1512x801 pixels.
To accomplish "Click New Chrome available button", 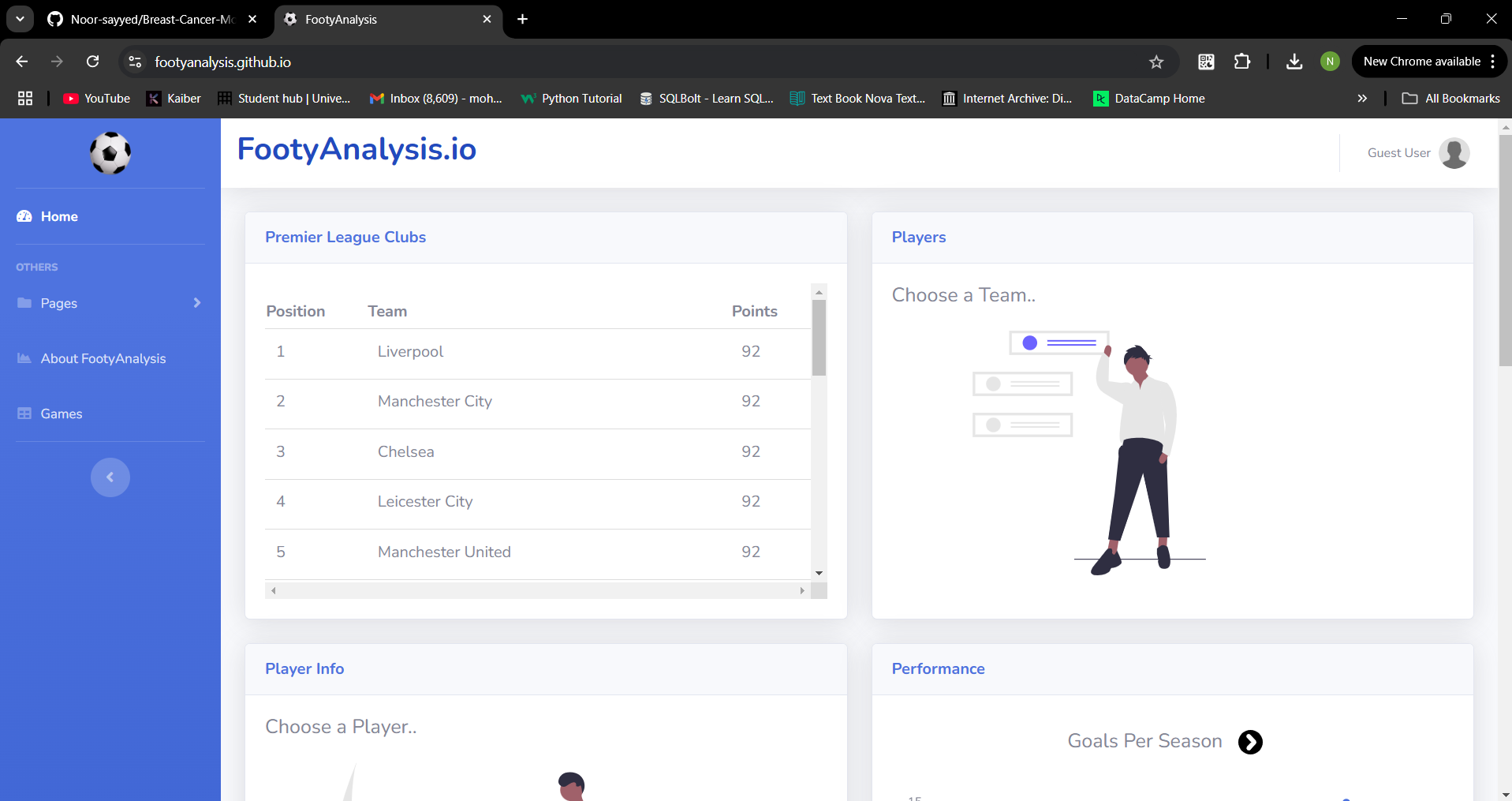I will (1421, 62).
